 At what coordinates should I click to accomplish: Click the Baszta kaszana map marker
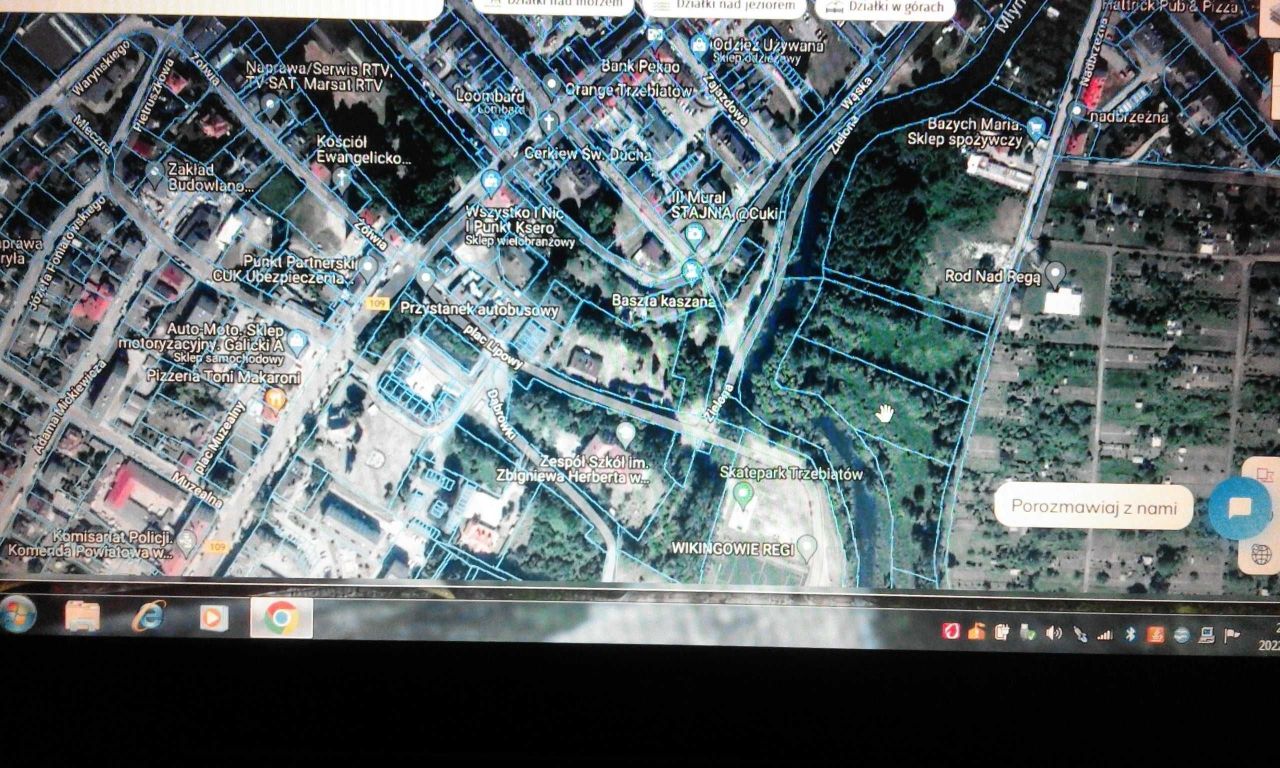click(x=690, y=271)
